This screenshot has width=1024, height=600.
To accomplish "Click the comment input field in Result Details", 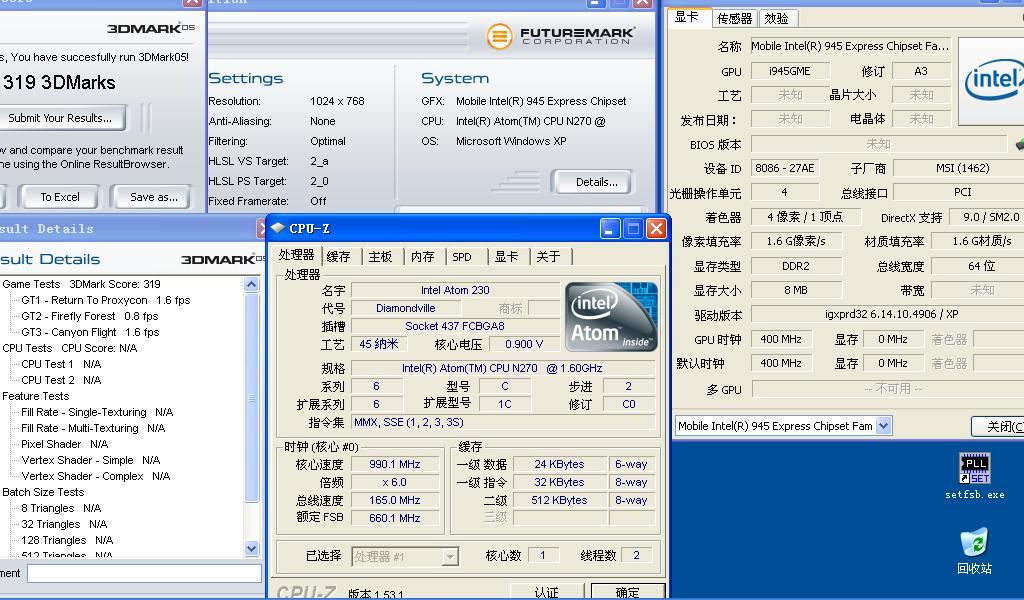I will 144,573.
